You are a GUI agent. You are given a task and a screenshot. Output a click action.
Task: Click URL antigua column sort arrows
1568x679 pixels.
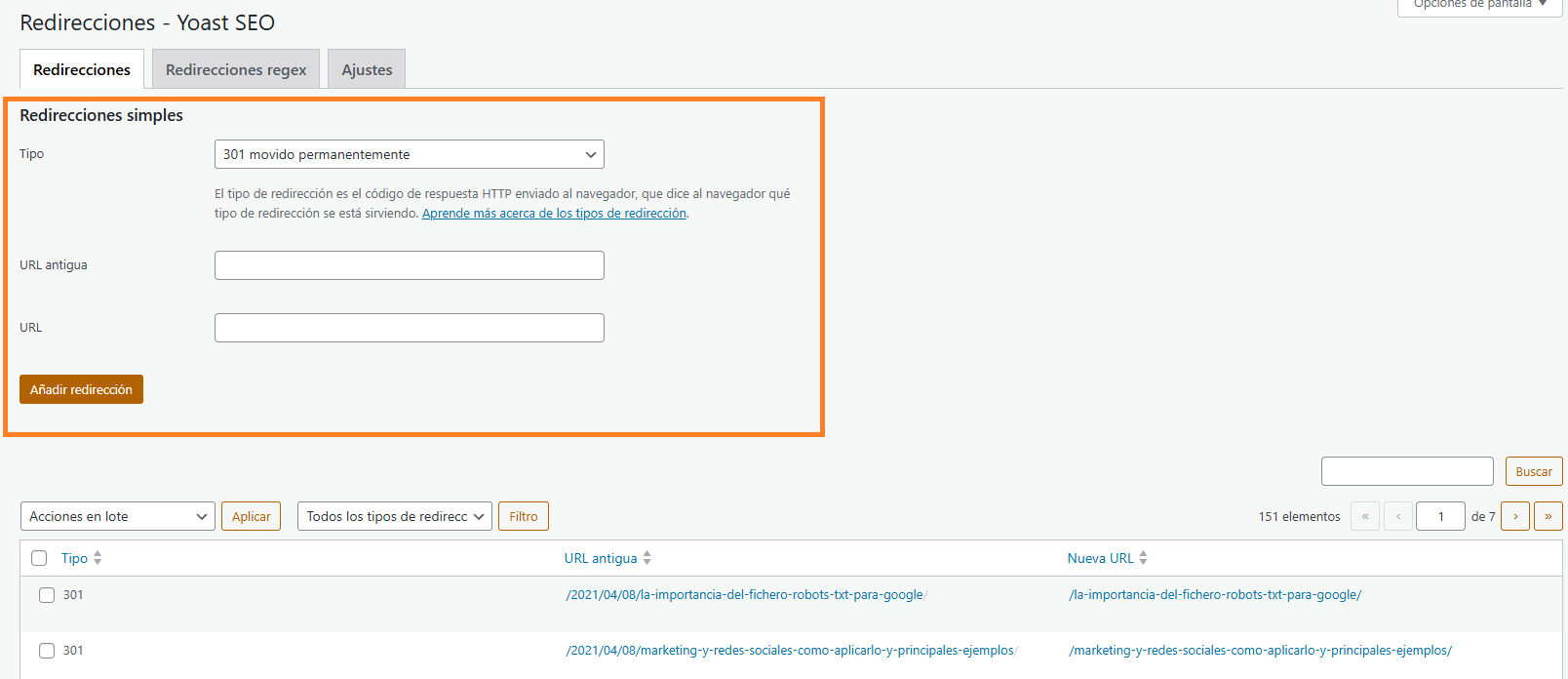pos(647,558)
